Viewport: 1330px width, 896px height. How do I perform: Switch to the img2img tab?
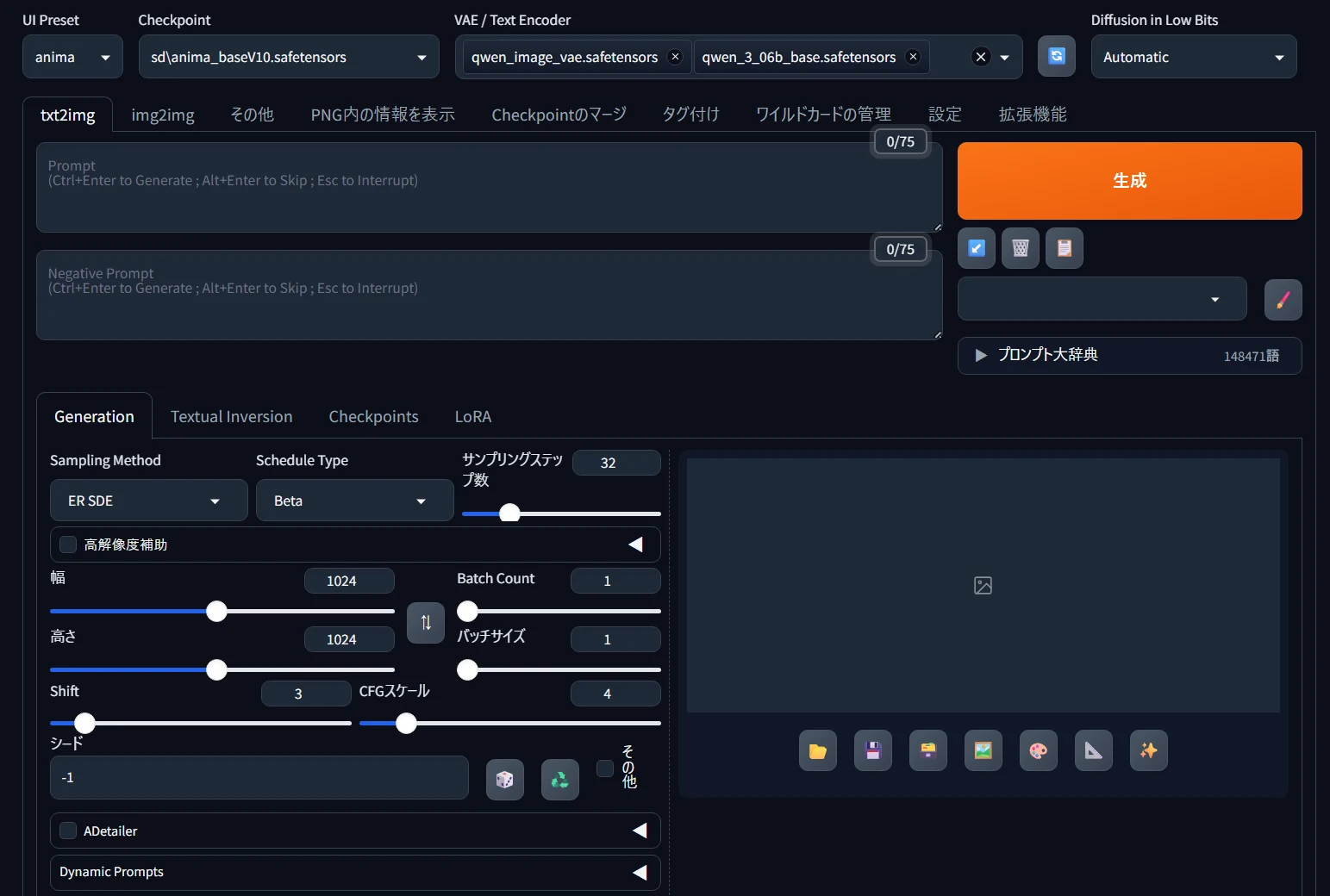point(163,115)
